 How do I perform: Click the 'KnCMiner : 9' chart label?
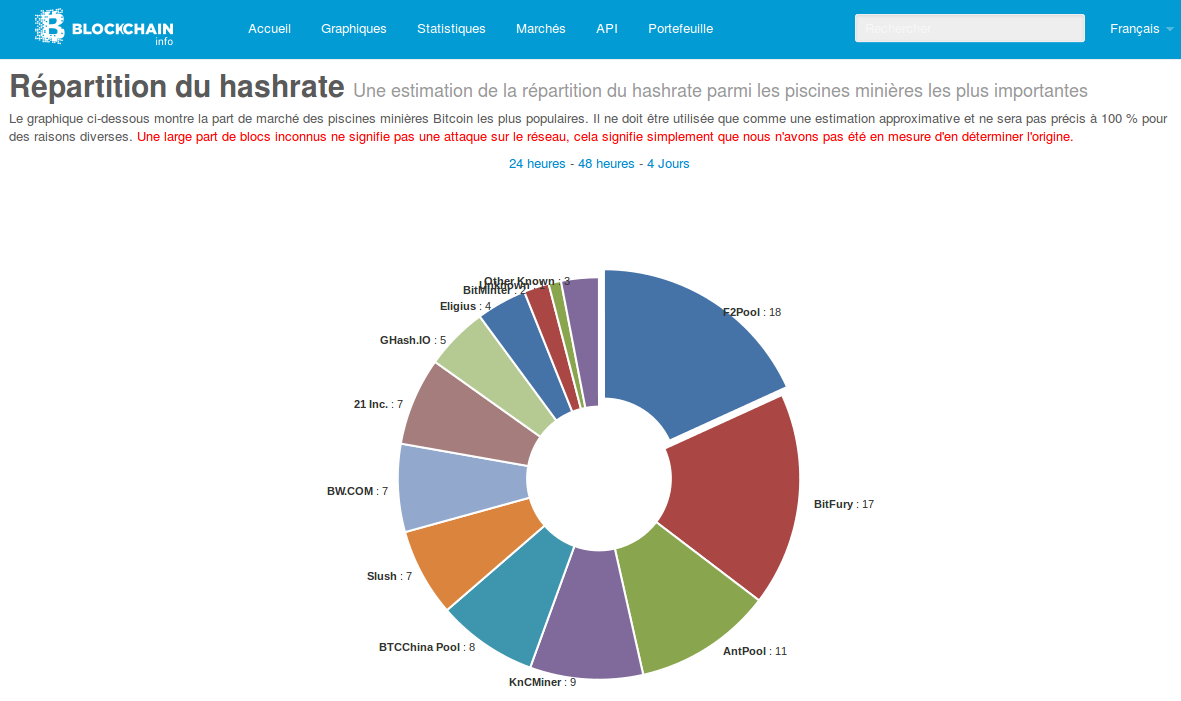coord(542,681)
